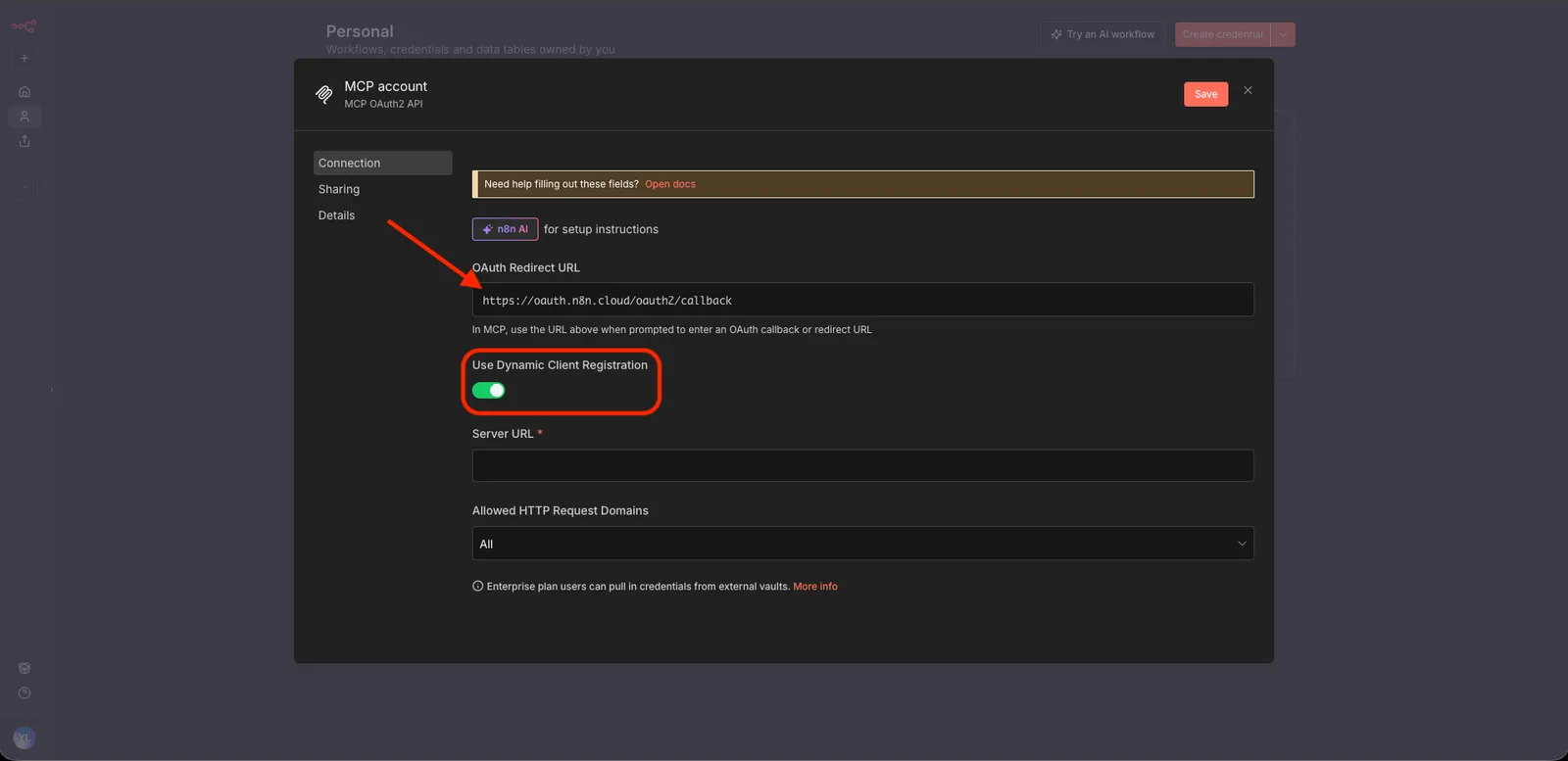Click the Create credential button
The width and height of the screenshot is (1568, 761).
[1222, 34]
